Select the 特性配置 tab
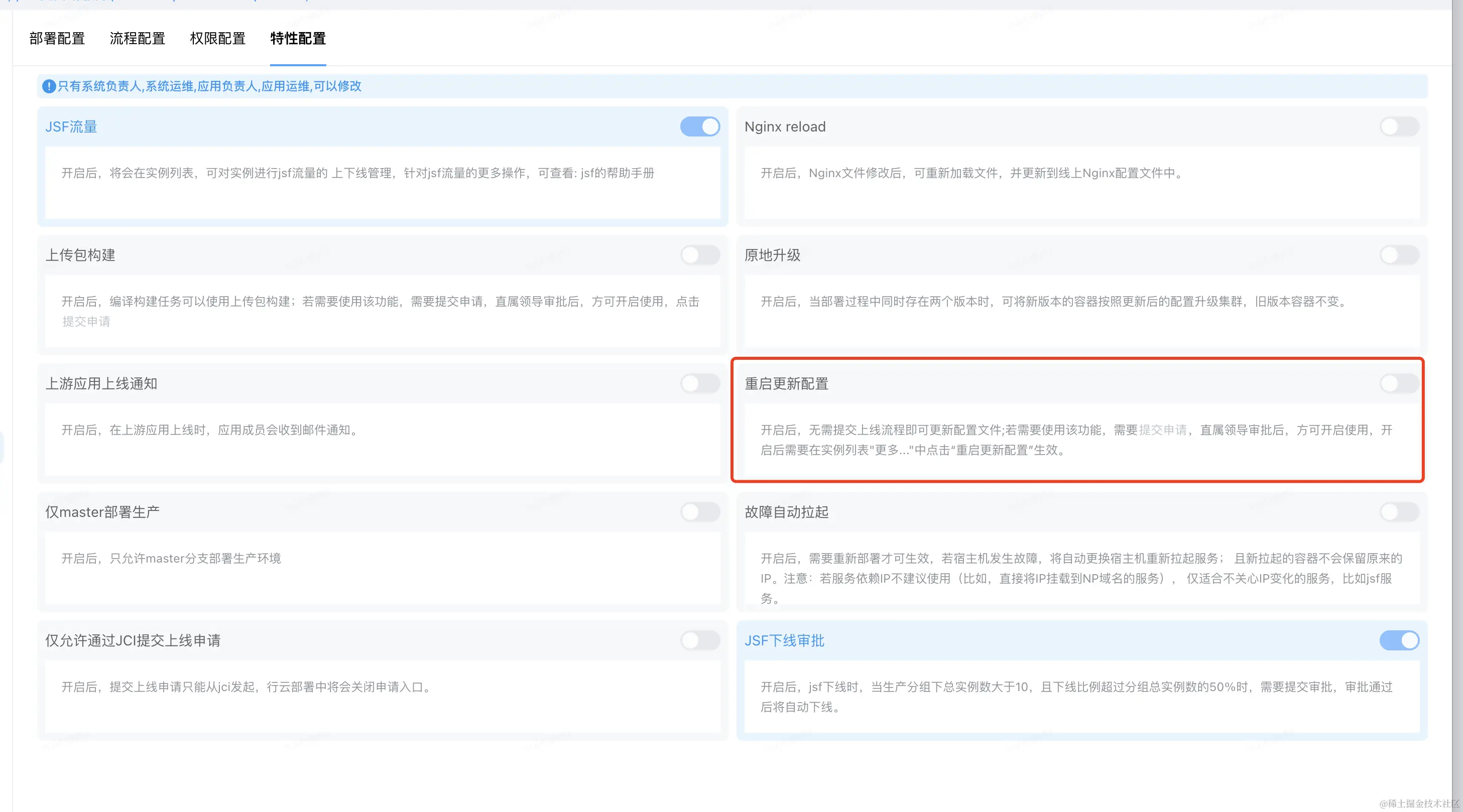Screen dimensions: 1463x812 click(298, 39)
